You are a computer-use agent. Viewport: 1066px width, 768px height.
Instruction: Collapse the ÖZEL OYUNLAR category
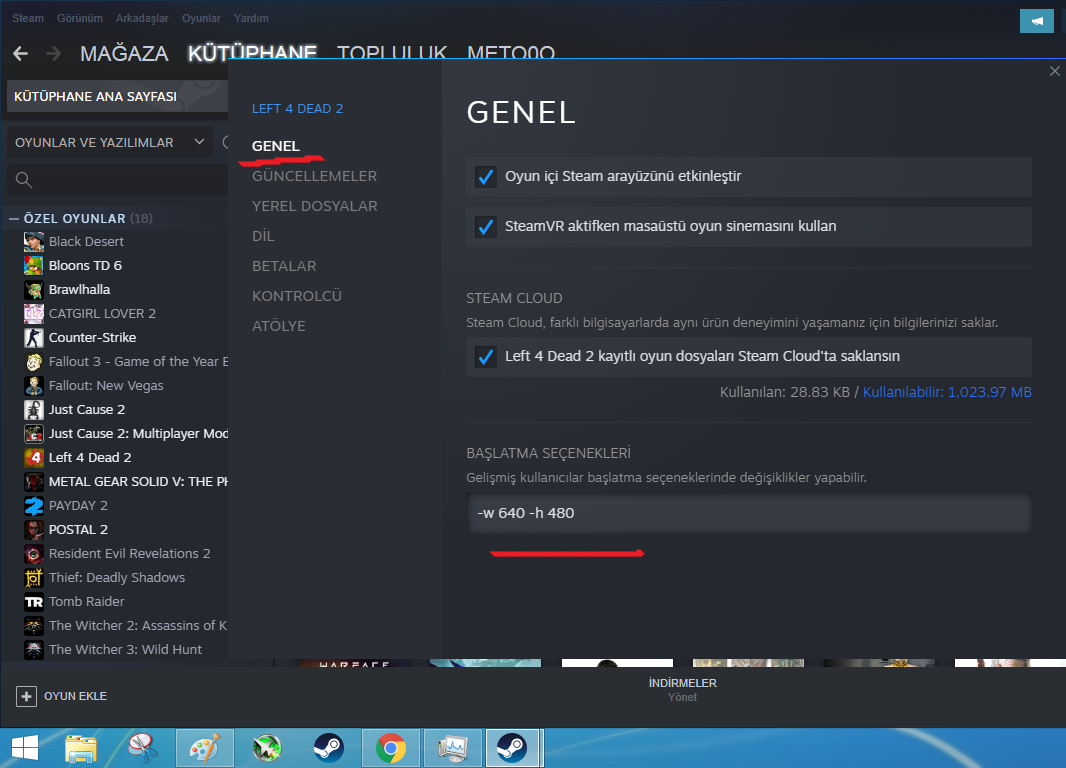click(x=14, y=219)
